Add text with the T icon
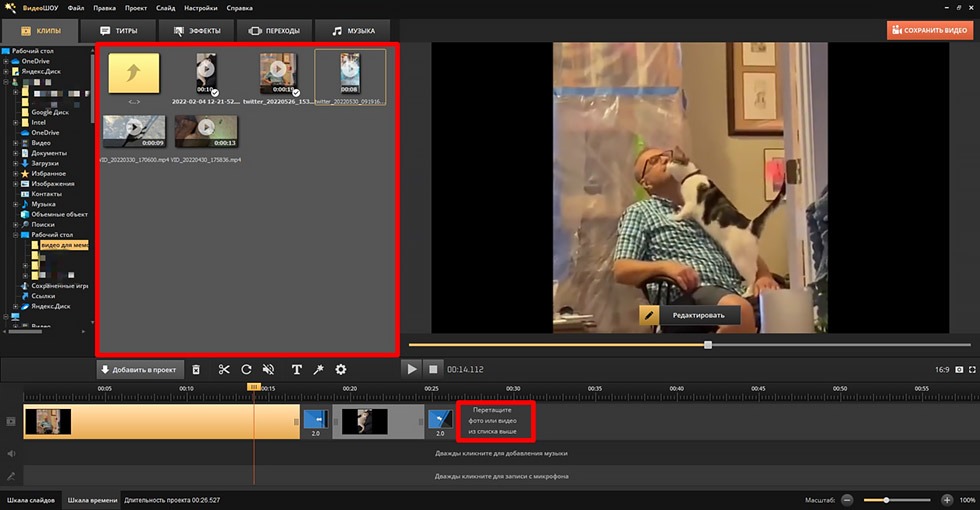The height and width of the screenshot is (510, 980). click(297, 369)
